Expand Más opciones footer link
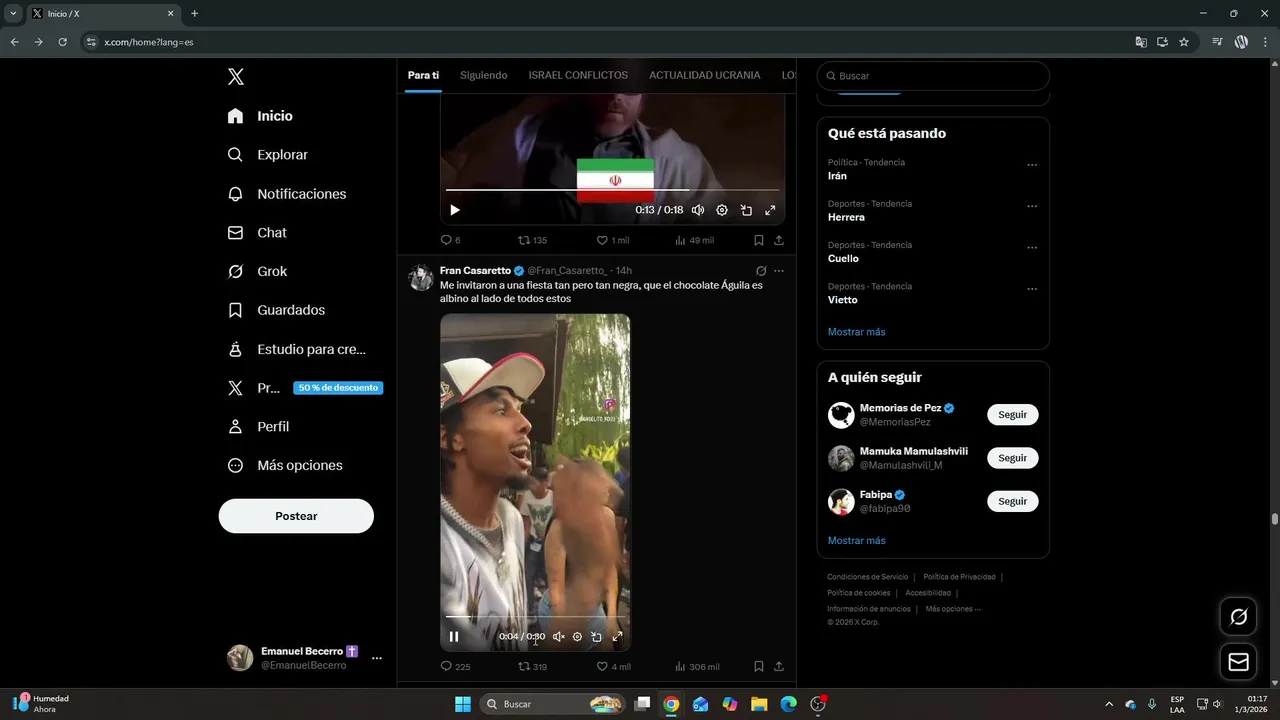The height and width of the screenshot is (720, 1280). point(953,609)
